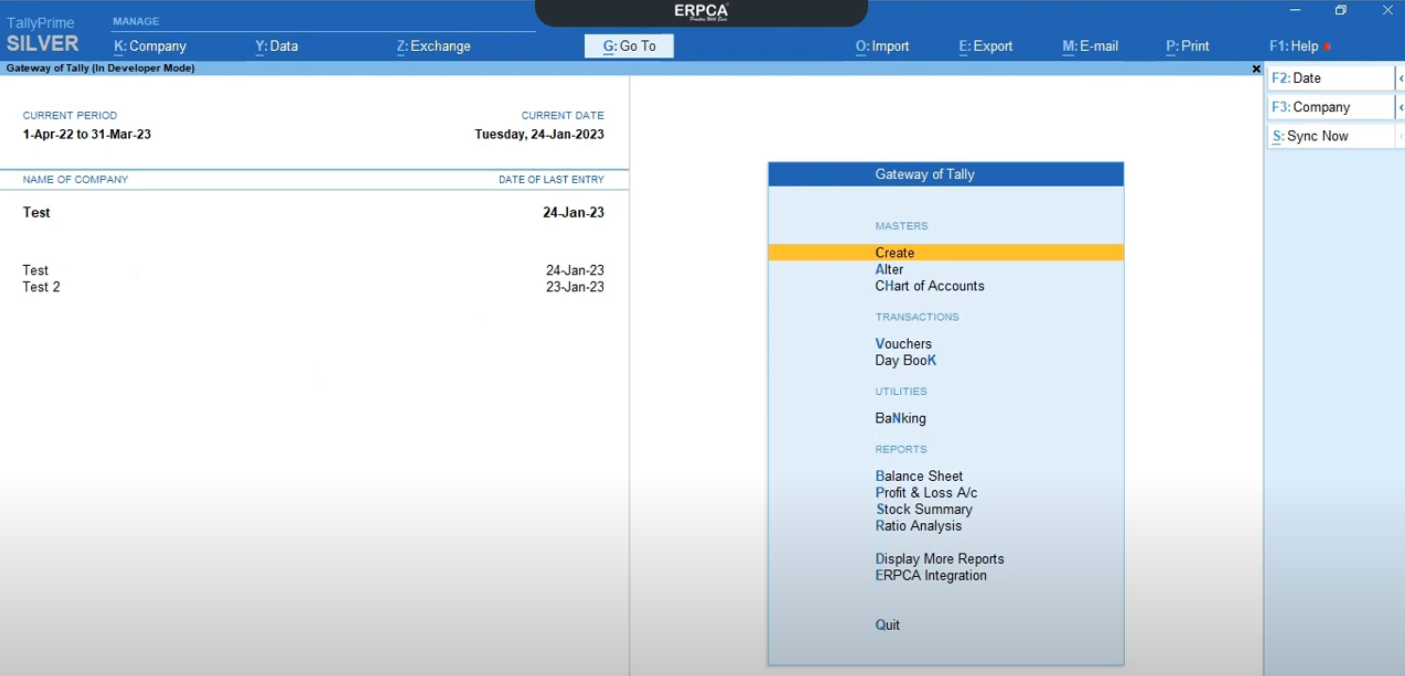
Task: Click the TallyPrime SILVER logo text
Action: (x=43, y=35)
